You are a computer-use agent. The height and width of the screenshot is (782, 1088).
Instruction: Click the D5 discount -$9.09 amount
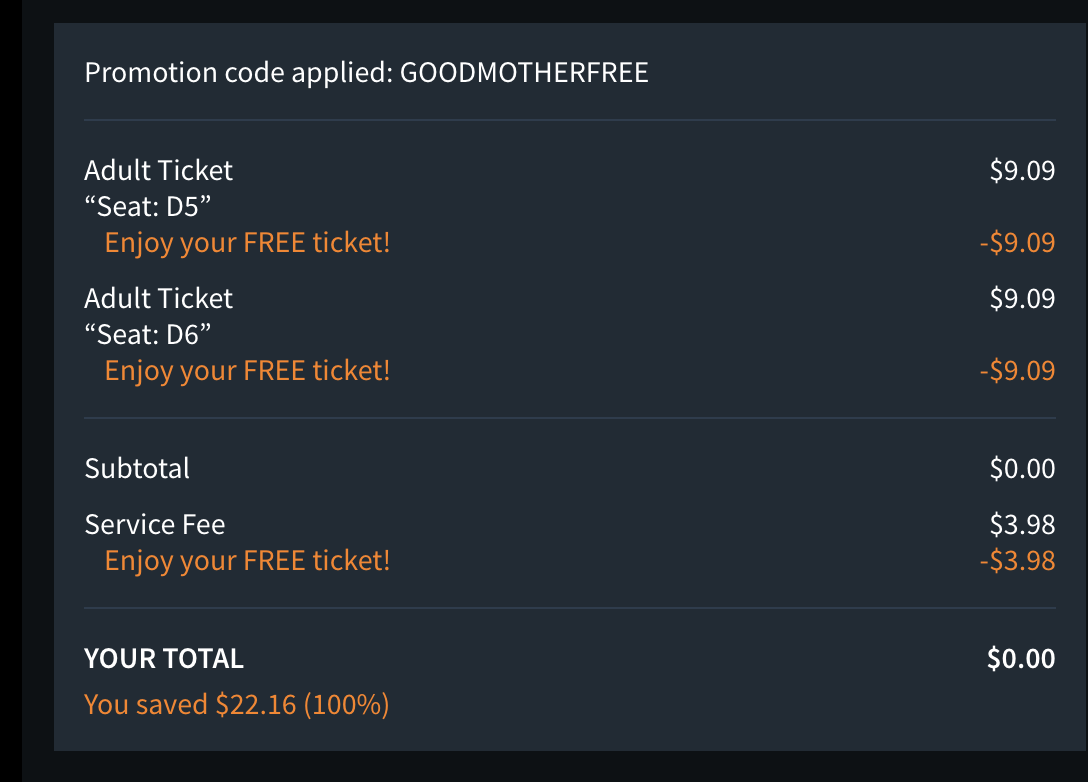pos(1017,242)
